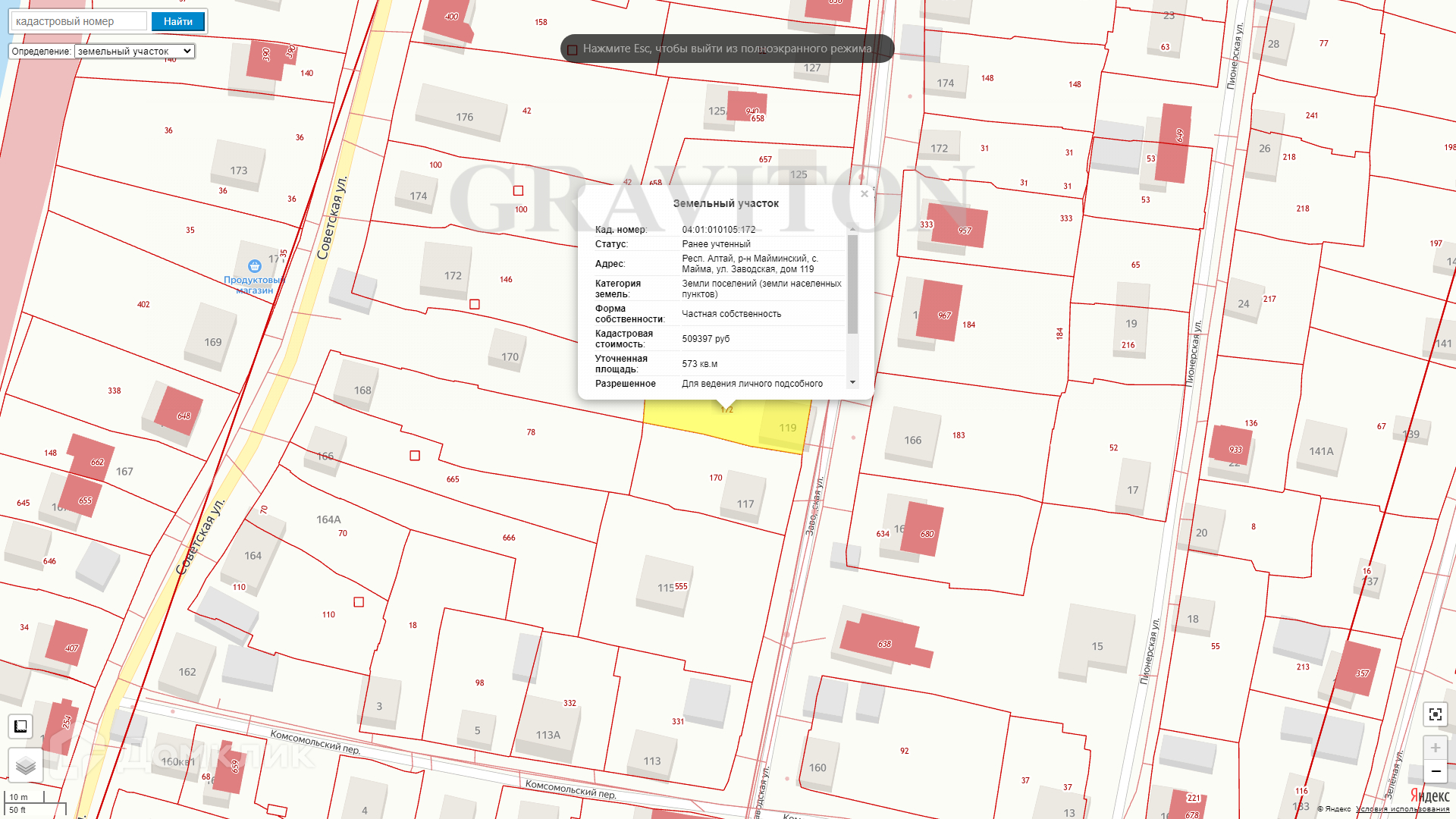The image size is (1456, 819).
Task: Toggle fullscreen map mode button
Action: (1435, 714)
